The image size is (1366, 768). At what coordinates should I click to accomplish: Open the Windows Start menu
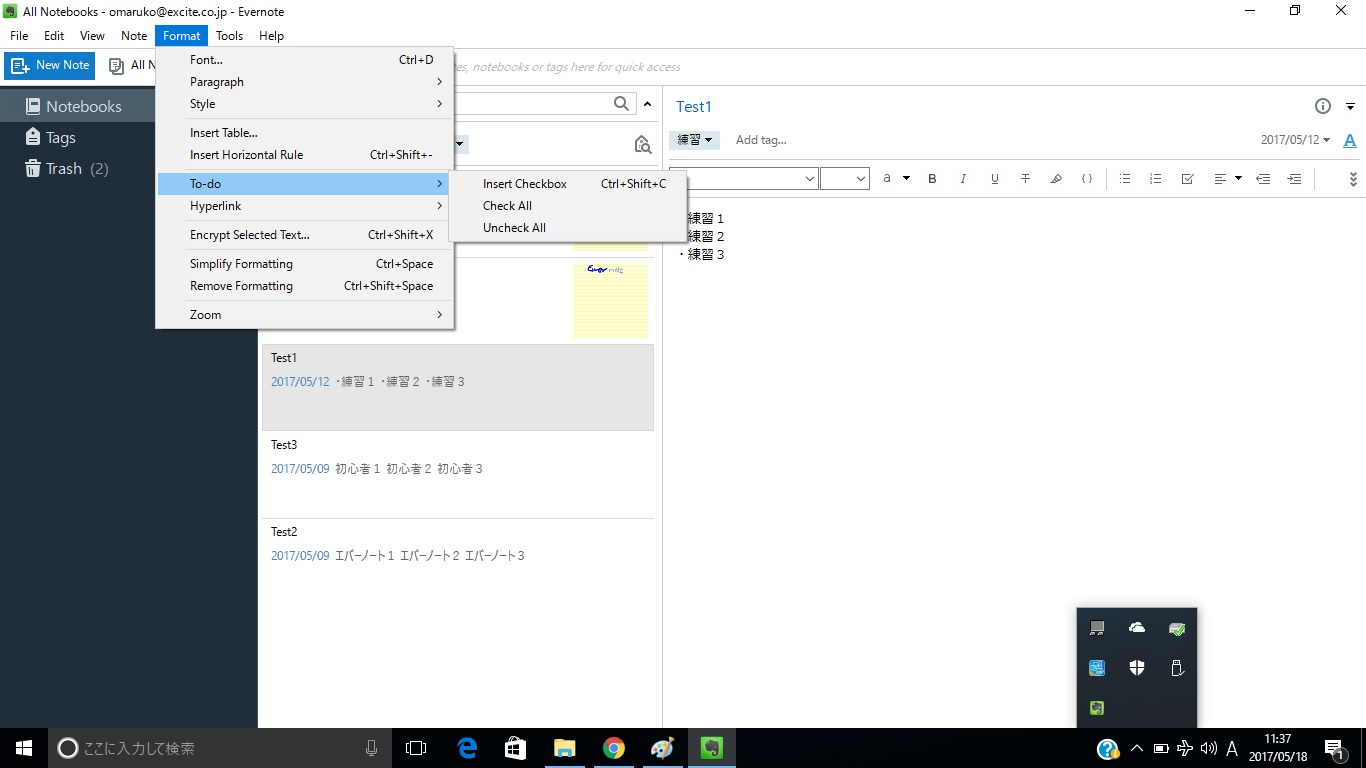tap(24, 748)
